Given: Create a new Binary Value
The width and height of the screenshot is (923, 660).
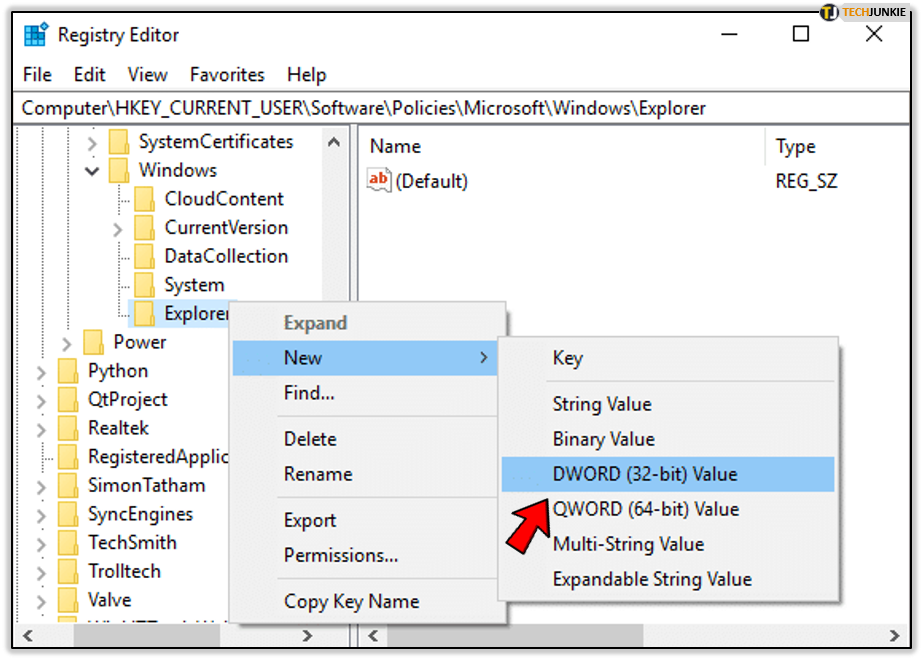Looking at the screenshot, I should pyautogui.click(x=668, y=439).
